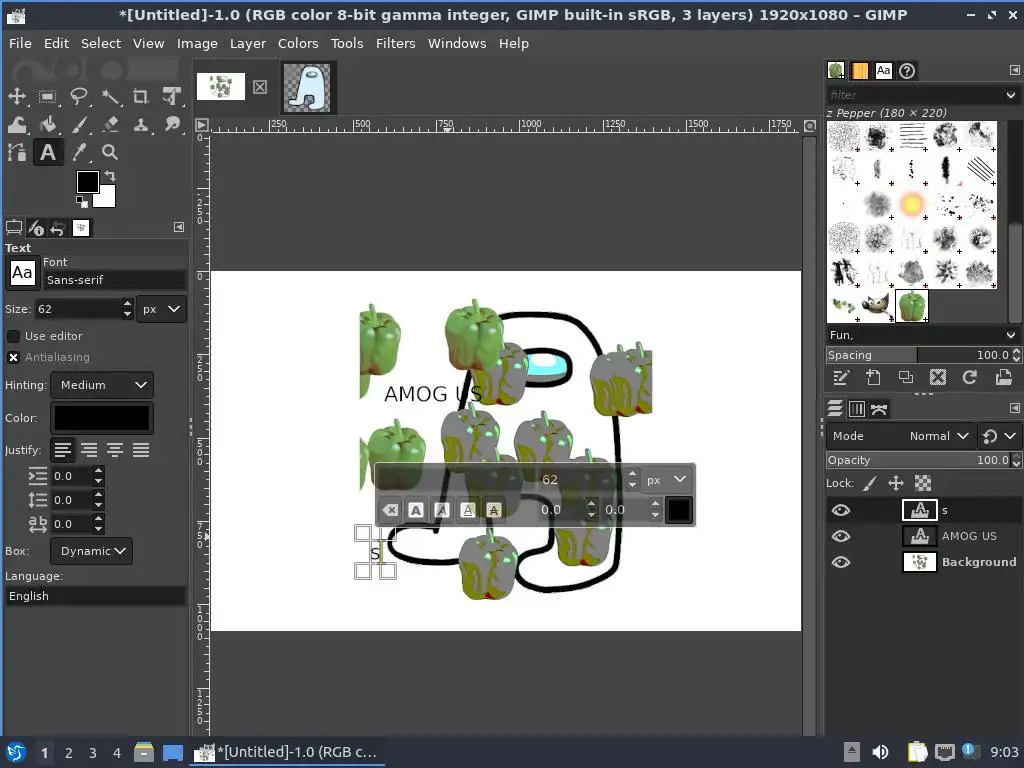The image size is (1024, 768).
Task: Swap foreground and background colors
Action: point(110,176)
